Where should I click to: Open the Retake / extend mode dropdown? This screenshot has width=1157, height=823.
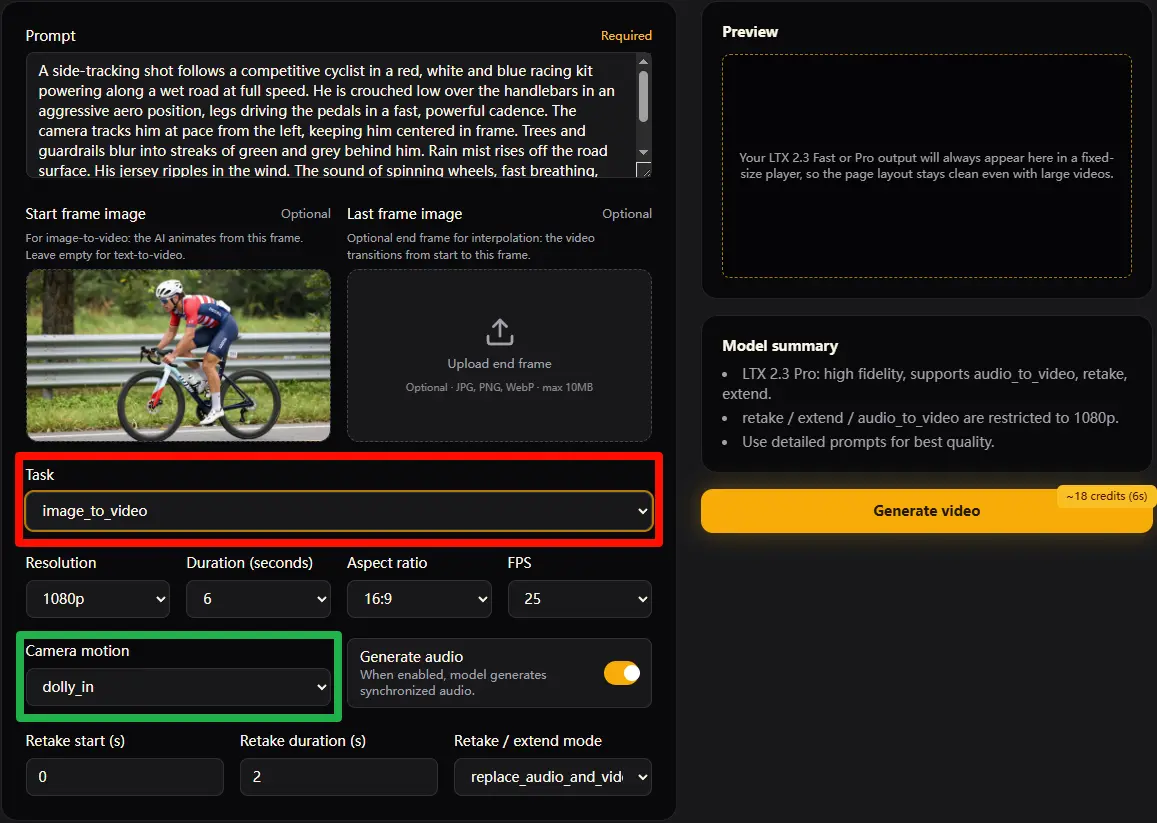tap(552, 777)
